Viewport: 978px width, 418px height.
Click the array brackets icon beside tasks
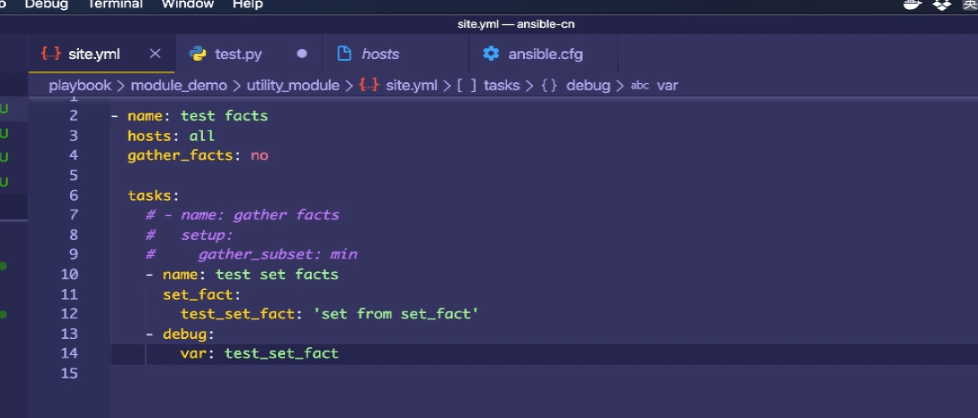pos(467,85)
